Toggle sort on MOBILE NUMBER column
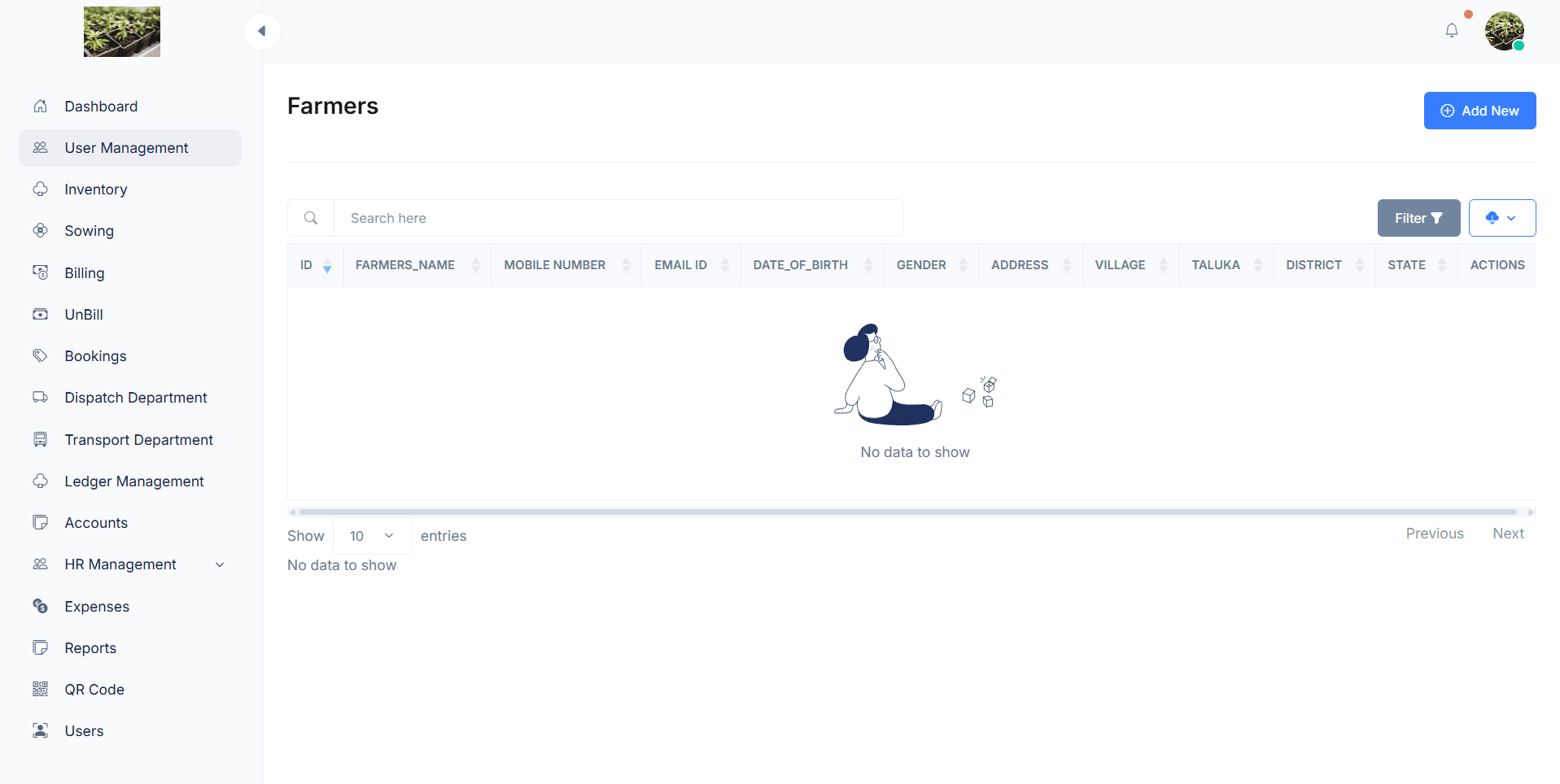Image resolution: width=1560 pixels, height=784 pixels. coord(566,265)
